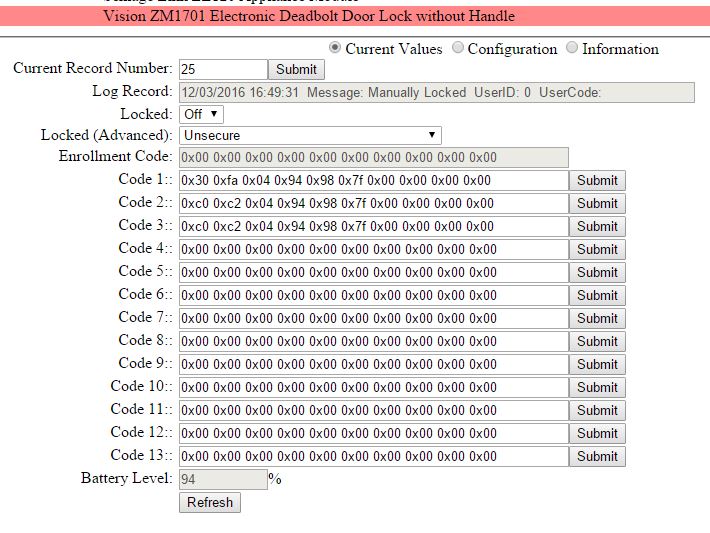Select the Configuration radio button
The height and width of the screenshot is (533, 710).
tap(458, 48)
